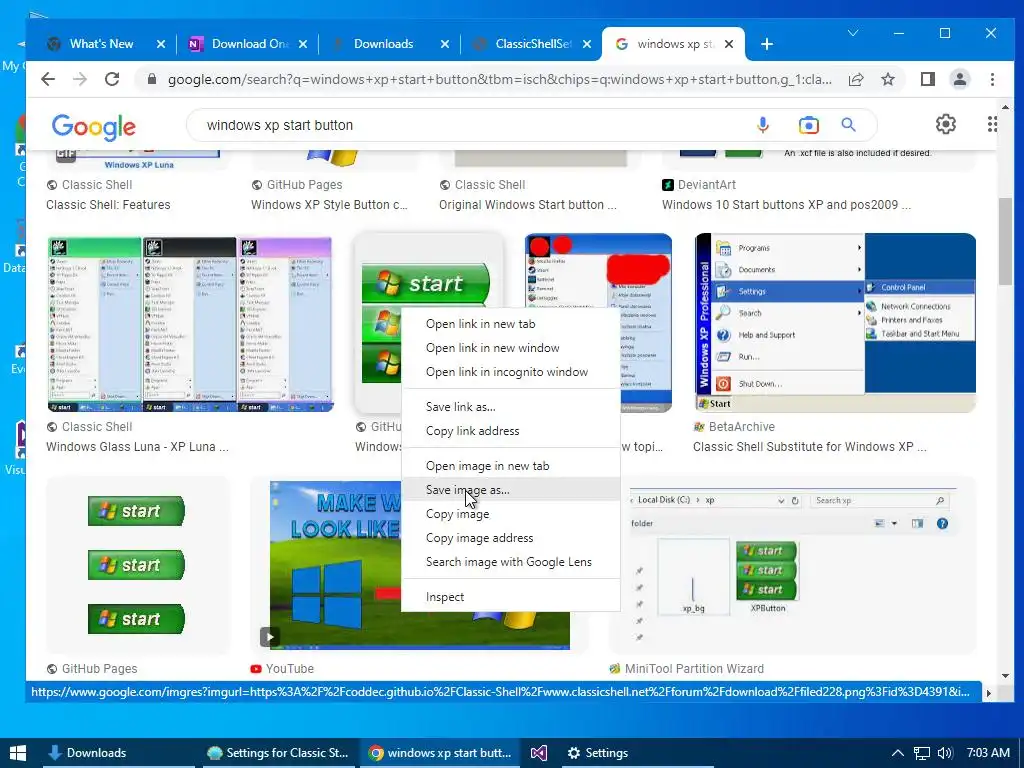Viewport: 1024px width, 768px height.
Task: Click the scrollbar down arrow
Action: (x=1005, y=677)
